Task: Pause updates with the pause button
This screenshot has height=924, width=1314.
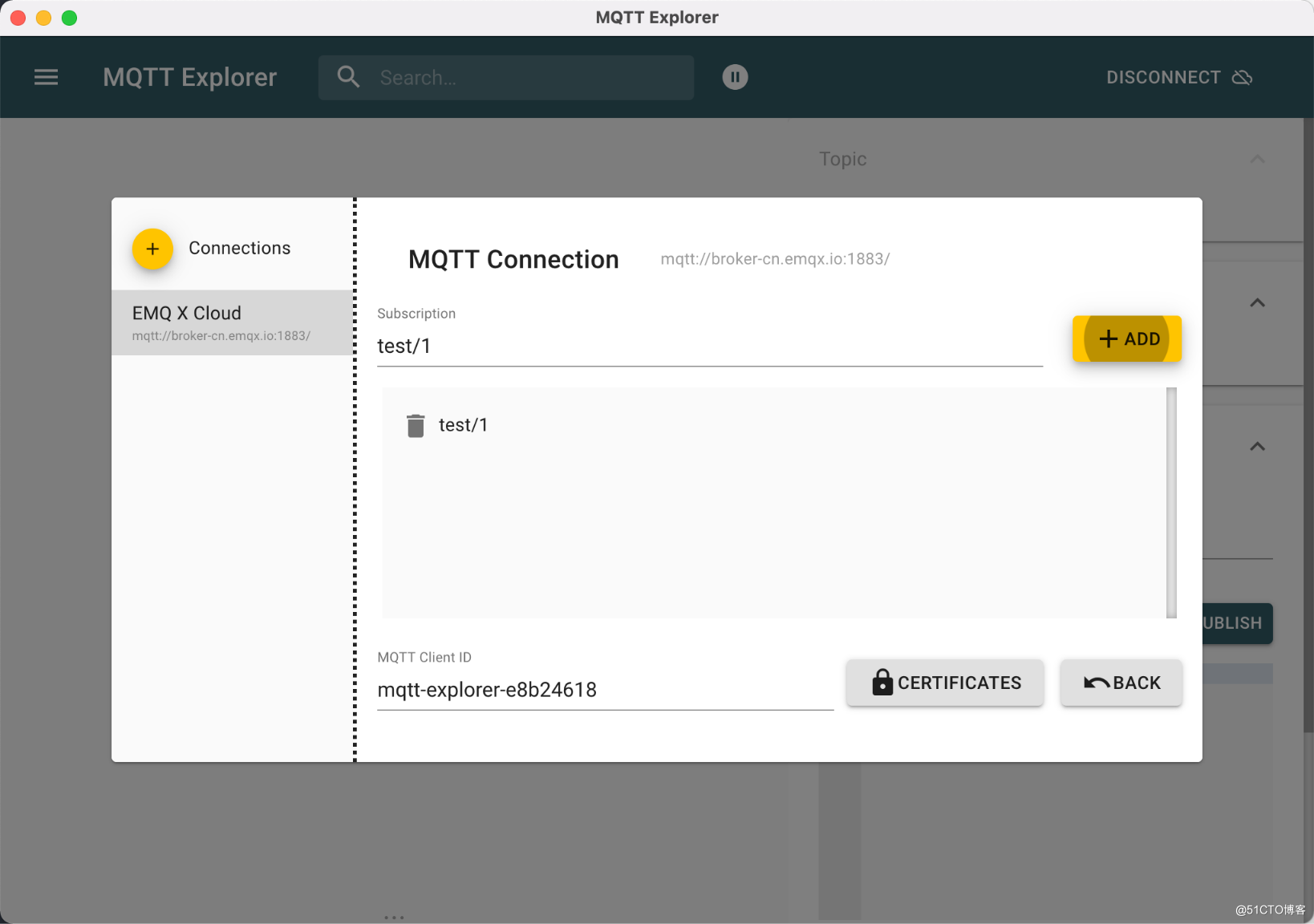Action: [735, 77]
